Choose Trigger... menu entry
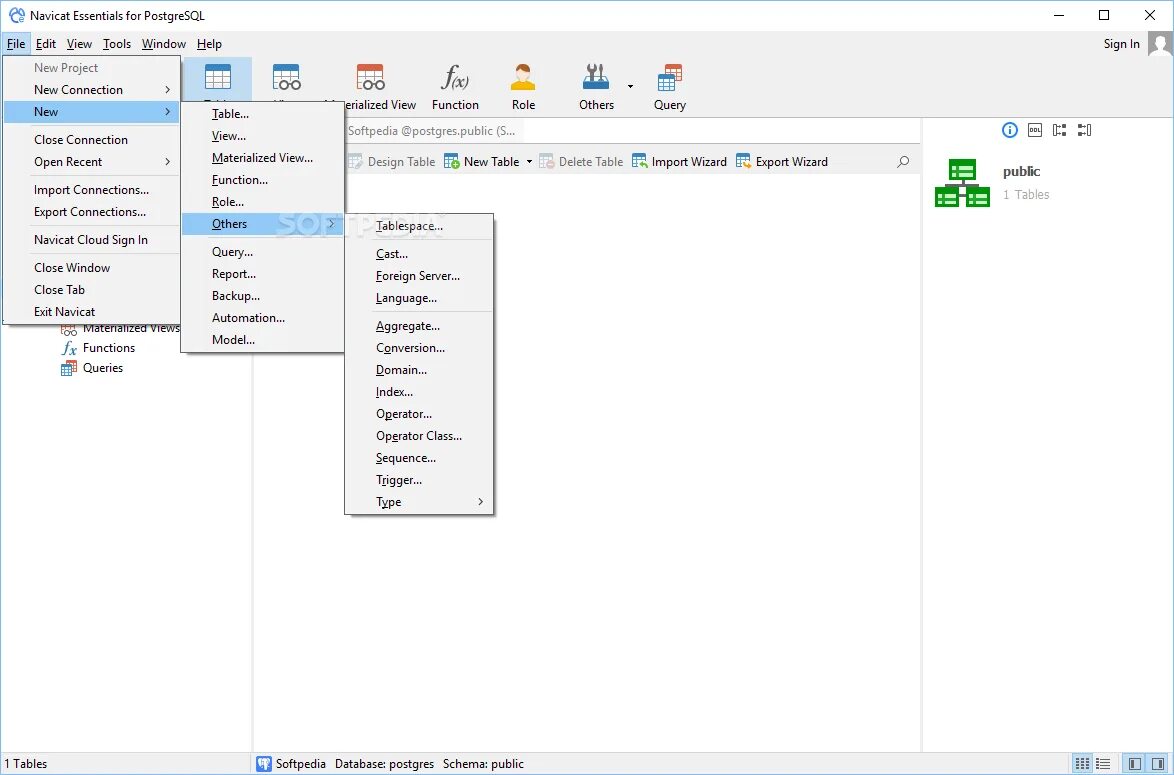Viewport: 1174px width, 775px height. pyautogui.click(x=419, y=480)
